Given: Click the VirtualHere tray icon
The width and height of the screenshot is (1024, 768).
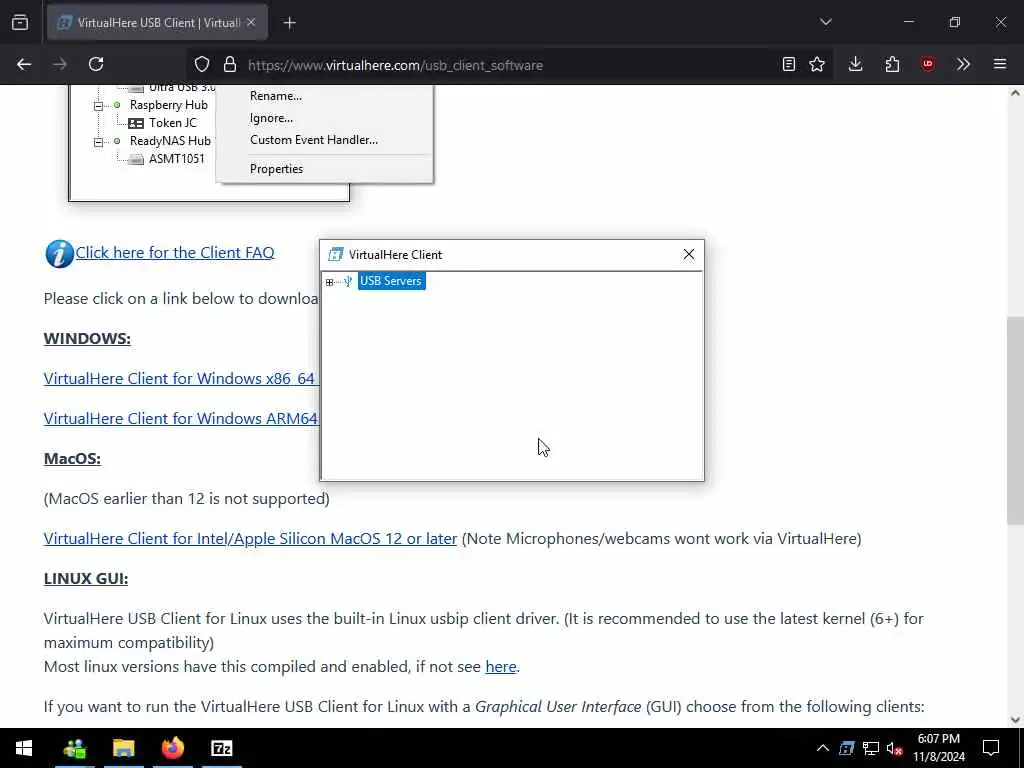Looking at the screenshot, I should pyautogui.click(x=846, y=748).
